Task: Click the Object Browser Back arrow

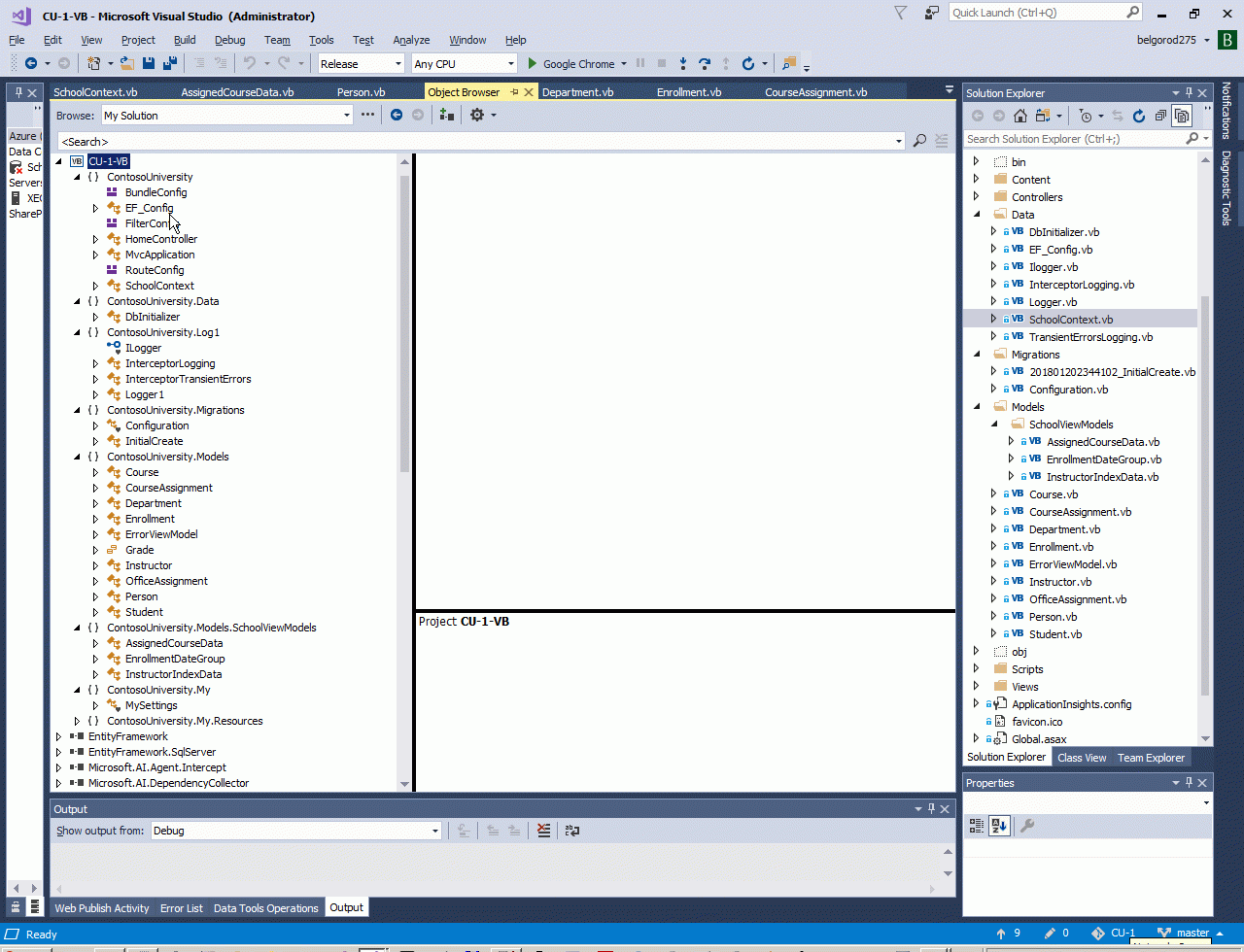Action: coord(397,115)
